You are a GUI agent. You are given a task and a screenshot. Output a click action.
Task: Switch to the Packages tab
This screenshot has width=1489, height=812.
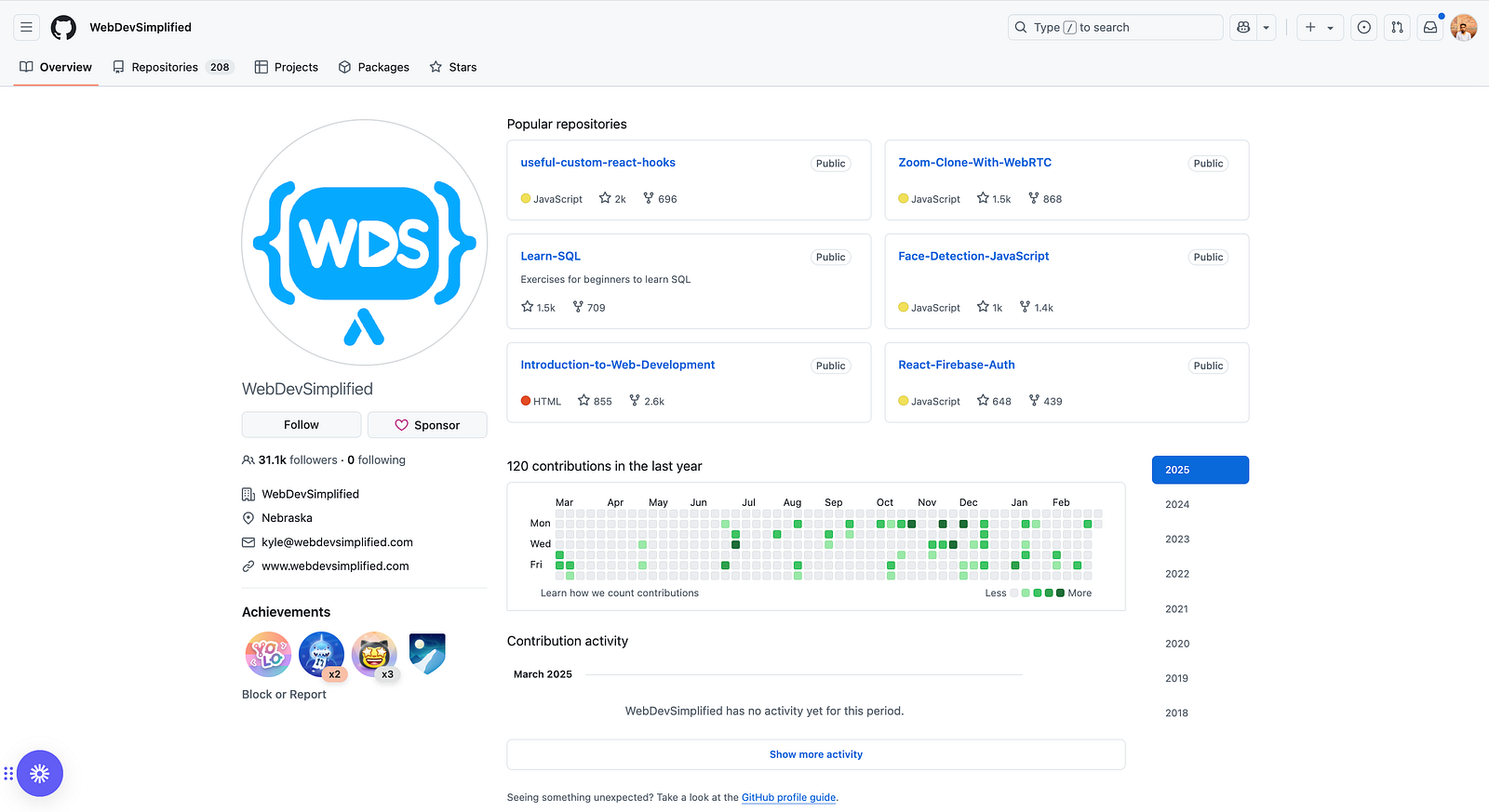click(374, 67)
